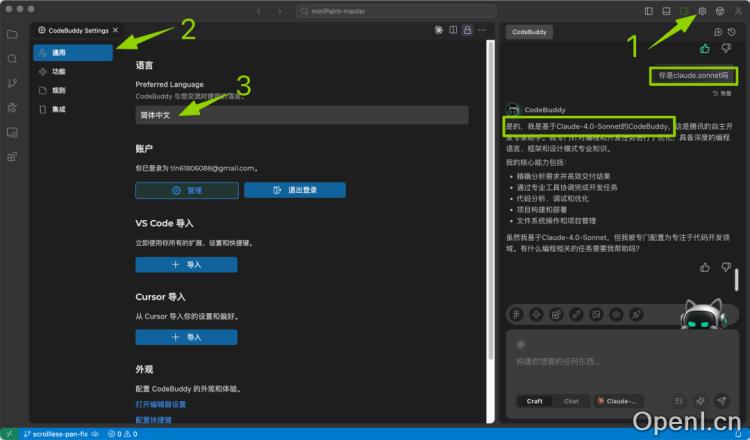This screenshot has height=440, width=750.
Task: Select the 通用 settings category
Action: click(x=73, y=53)
